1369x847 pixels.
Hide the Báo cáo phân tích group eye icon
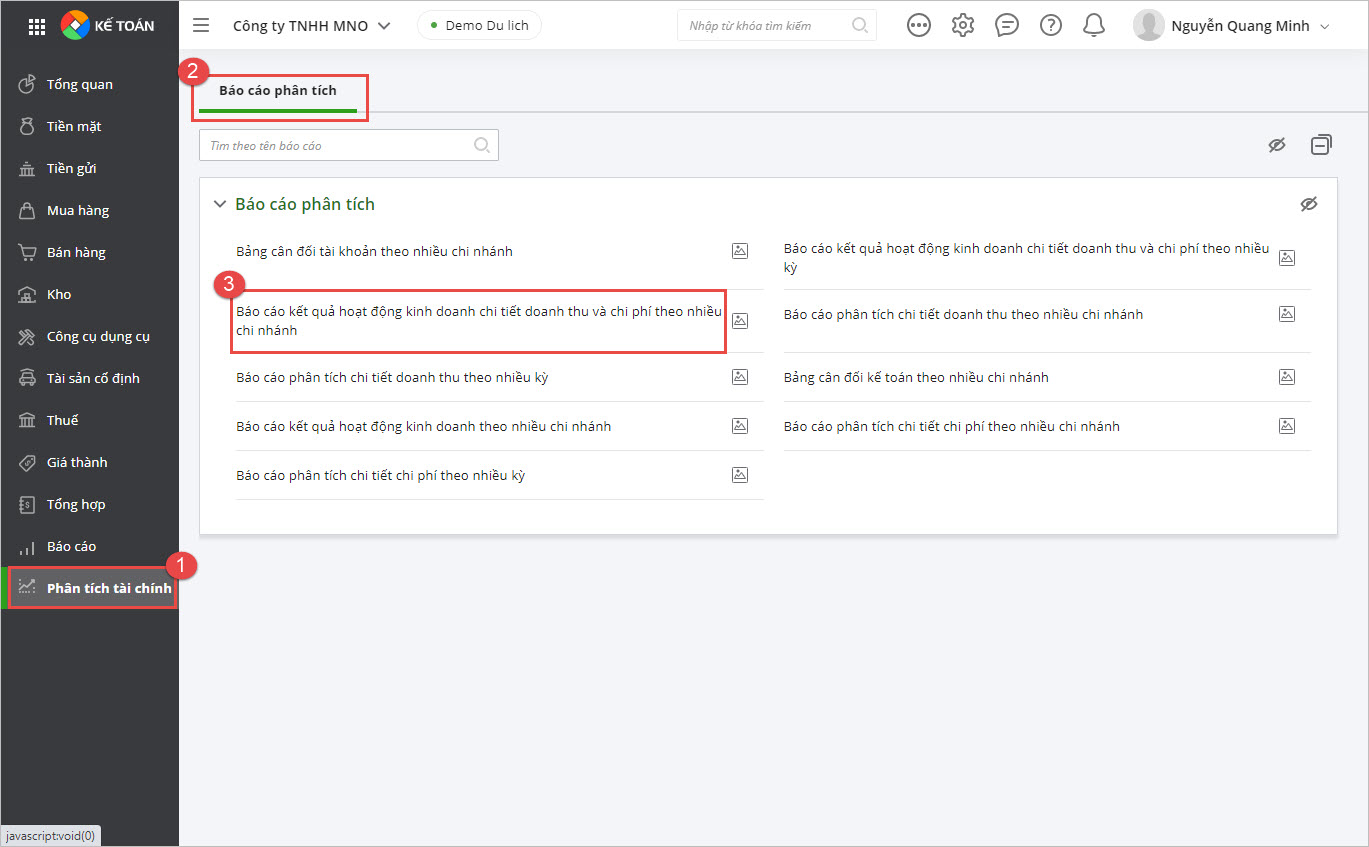pos(1309,204)
